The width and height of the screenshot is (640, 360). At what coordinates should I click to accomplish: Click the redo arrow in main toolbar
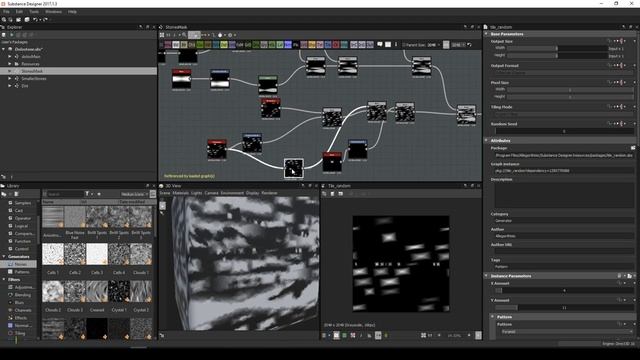coord(44,19)
